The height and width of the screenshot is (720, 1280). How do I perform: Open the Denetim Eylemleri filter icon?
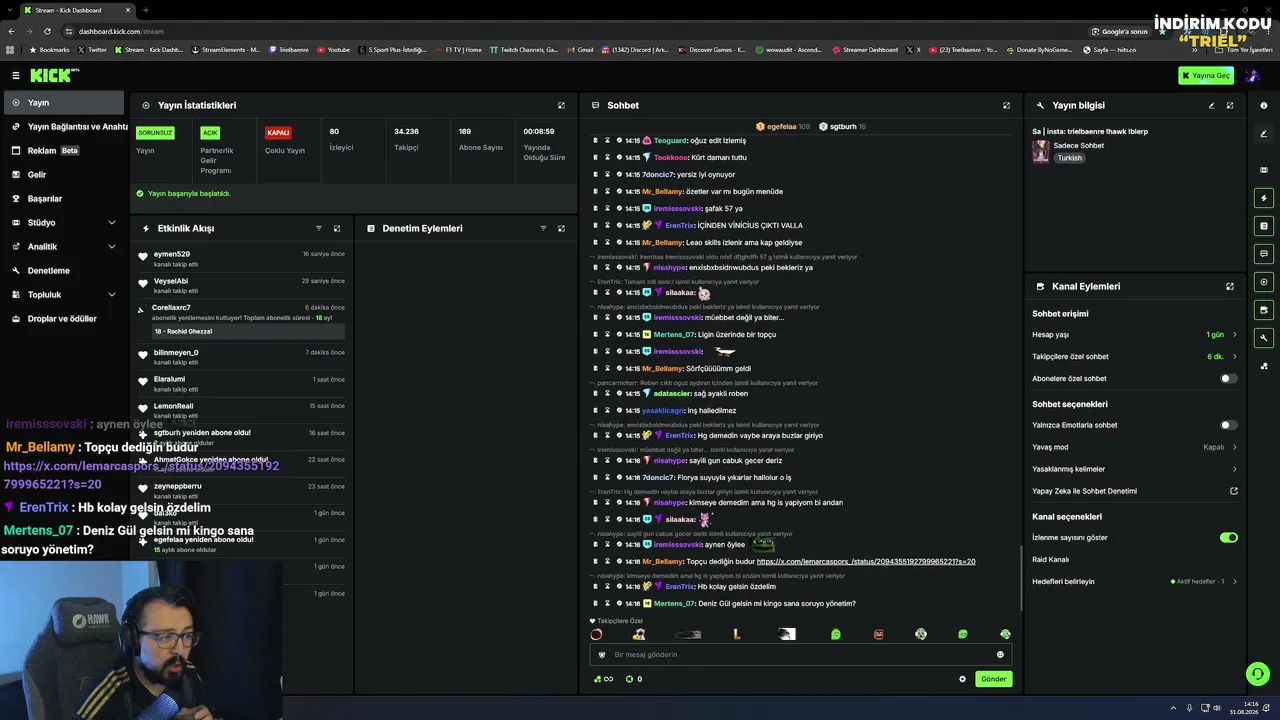[543, 228]
